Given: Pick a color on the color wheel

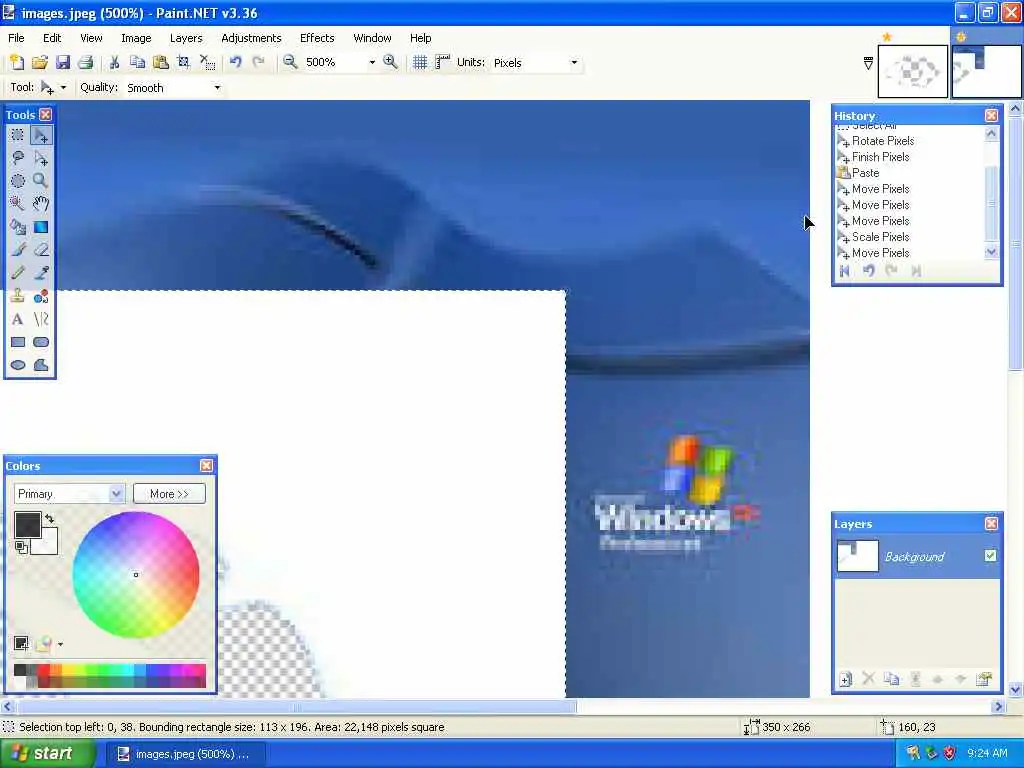Looking at the screenshot, I should (136, 575).
